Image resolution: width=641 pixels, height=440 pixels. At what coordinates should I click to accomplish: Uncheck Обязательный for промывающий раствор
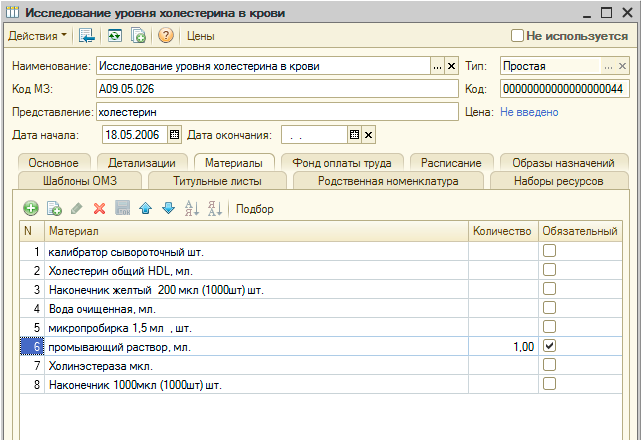(x=549, y=346)
